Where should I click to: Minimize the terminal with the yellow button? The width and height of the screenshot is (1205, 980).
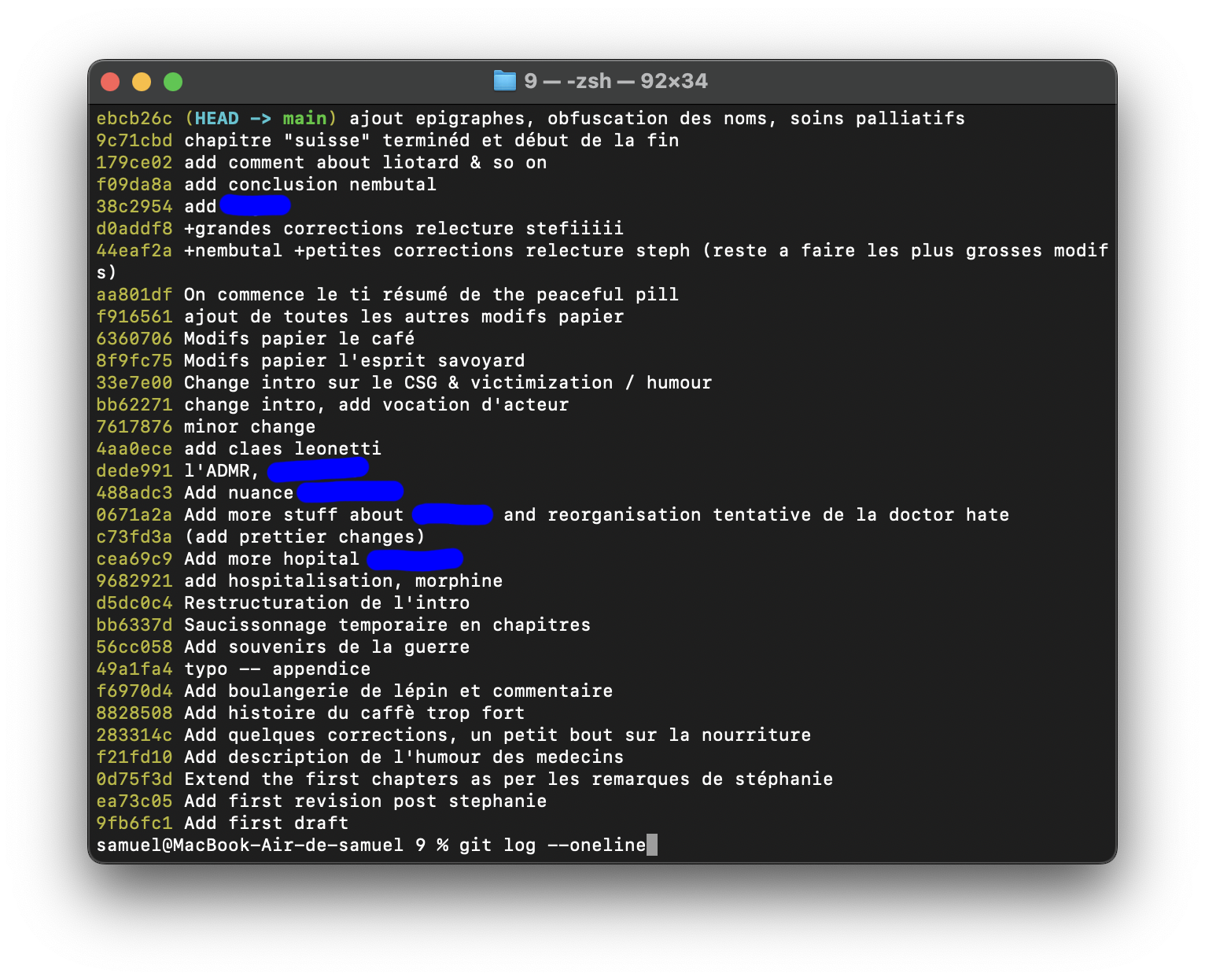coord(142,82)
